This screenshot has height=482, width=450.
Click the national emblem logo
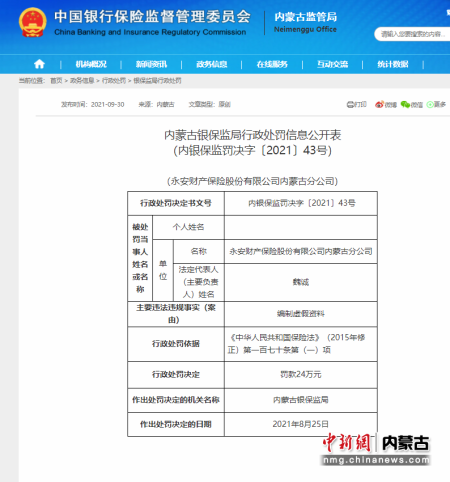[32, 22]
